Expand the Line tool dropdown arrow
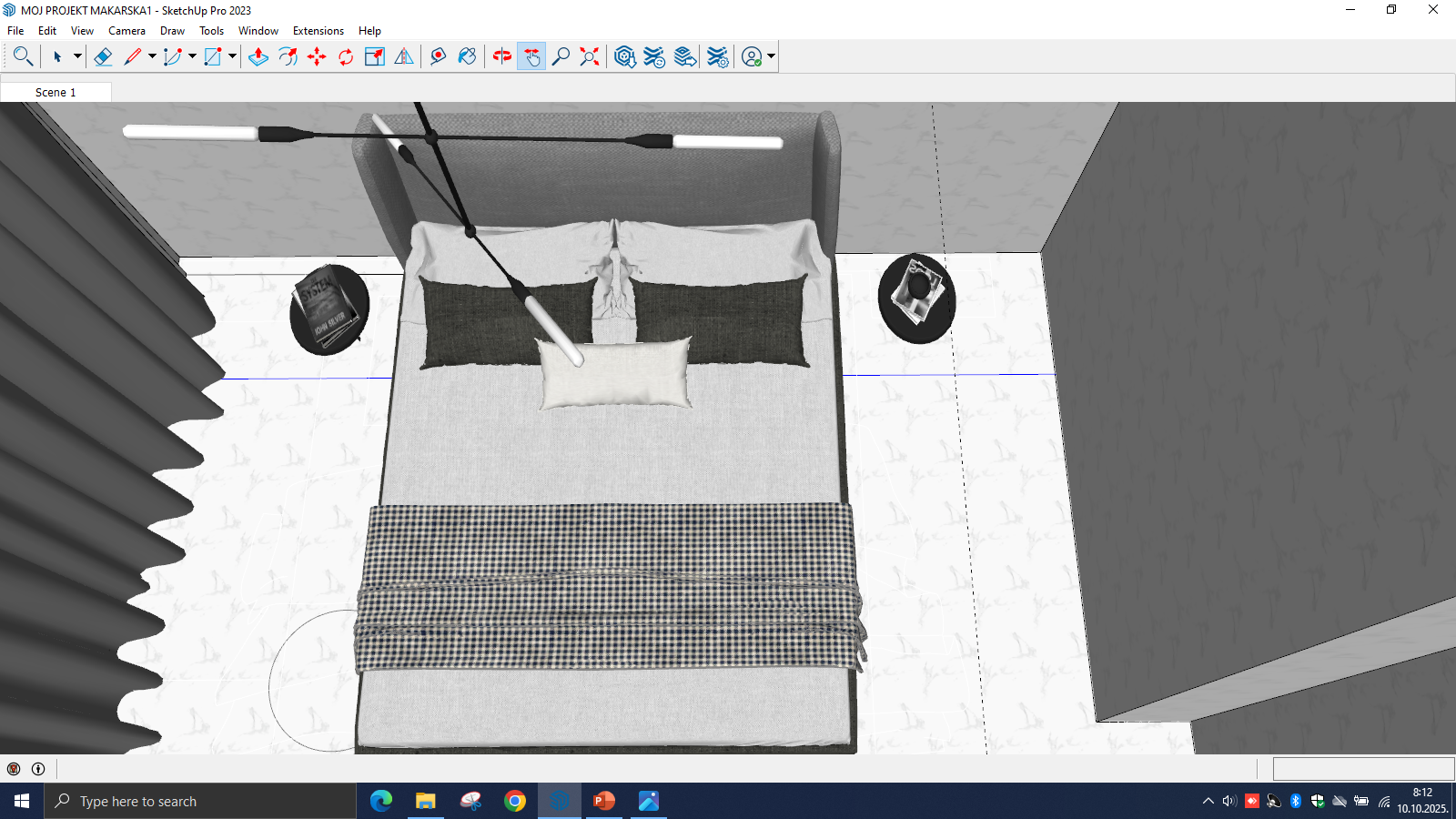 point(152,56)
